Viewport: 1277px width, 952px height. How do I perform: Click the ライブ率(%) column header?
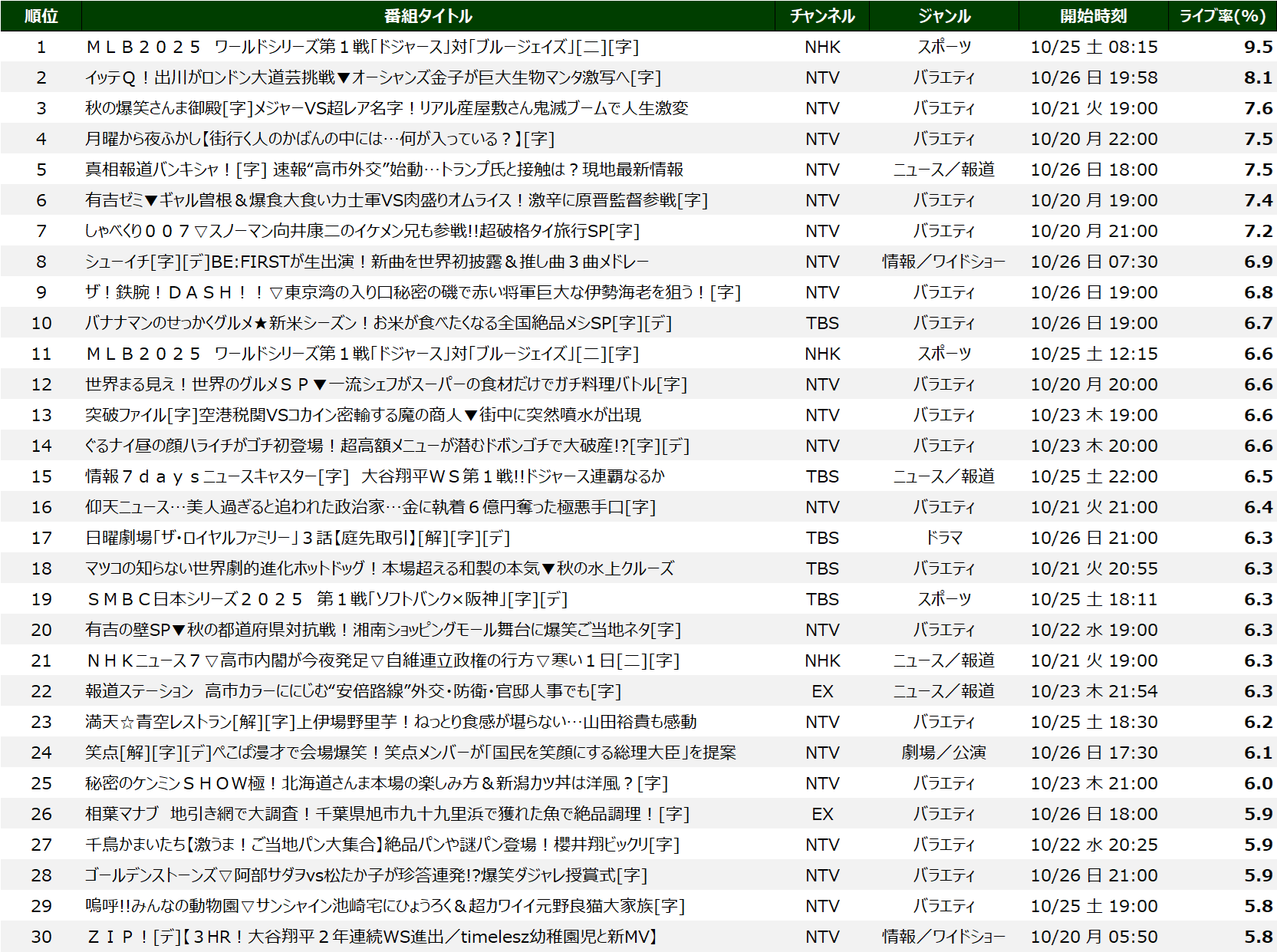coord(1223,16)
